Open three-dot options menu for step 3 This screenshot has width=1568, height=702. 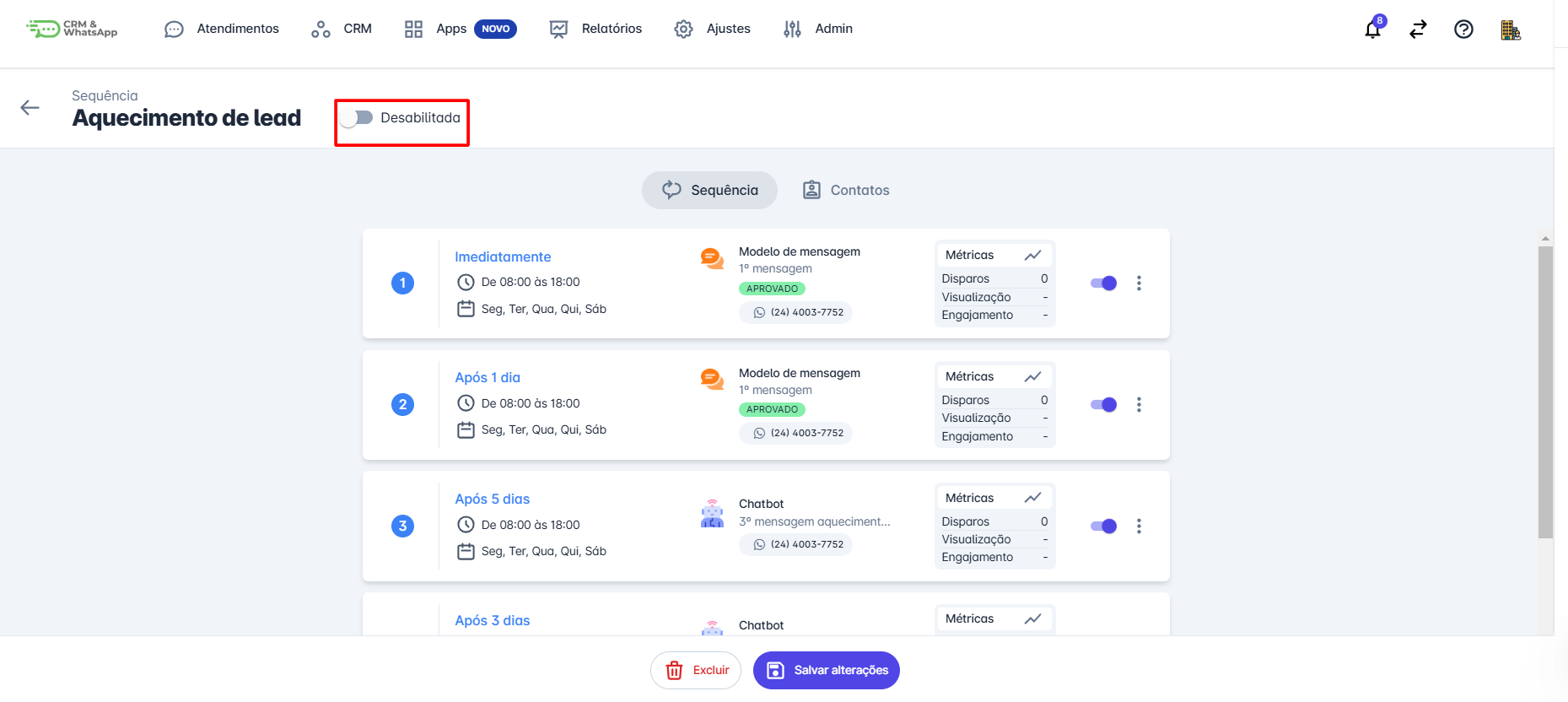(1139, 526)
